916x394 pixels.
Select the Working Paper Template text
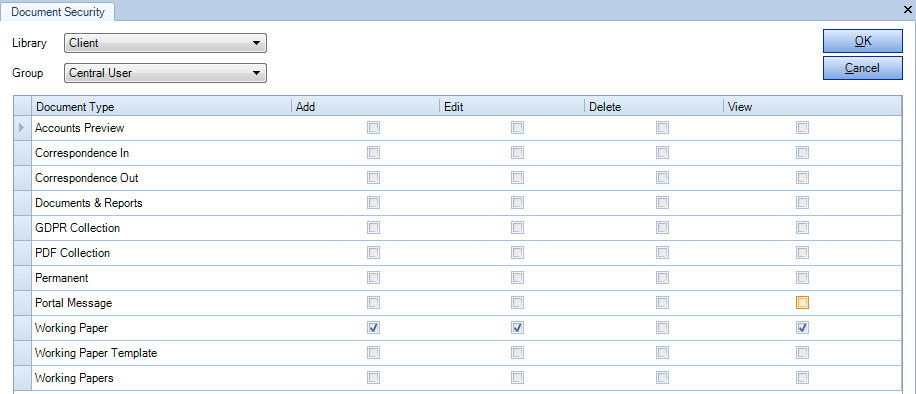pyautogui.click(x=96, y=353)
